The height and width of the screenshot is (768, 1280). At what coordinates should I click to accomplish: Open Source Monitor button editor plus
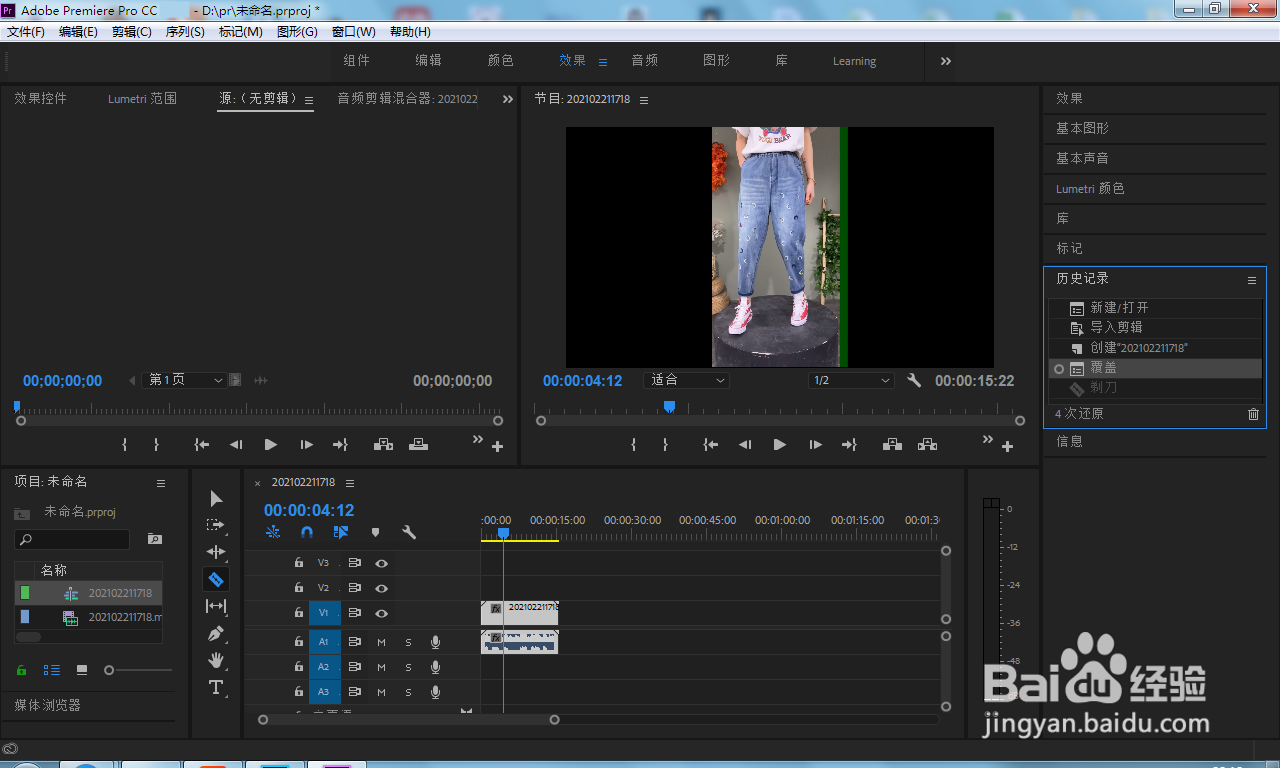point(497,447)
